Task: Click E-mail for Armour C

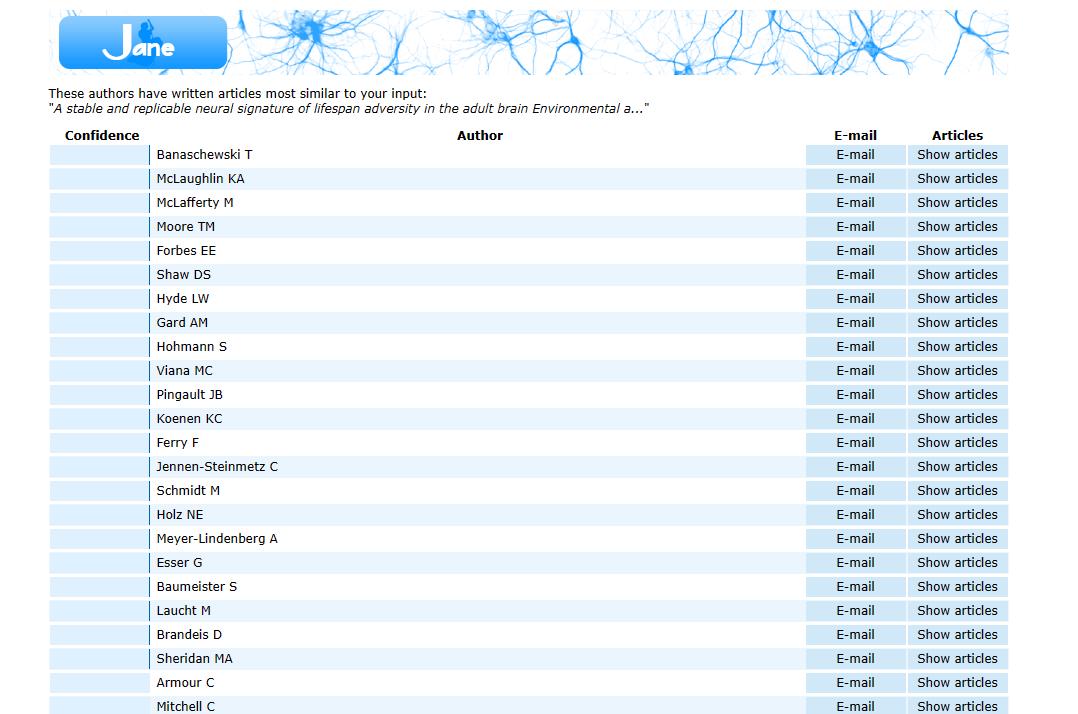Action: (x=855, y=683)
